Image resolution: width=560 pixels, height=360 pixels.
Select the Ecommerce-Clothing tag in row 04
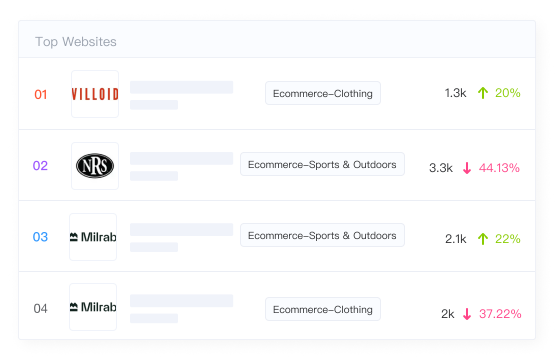[323, 309]
